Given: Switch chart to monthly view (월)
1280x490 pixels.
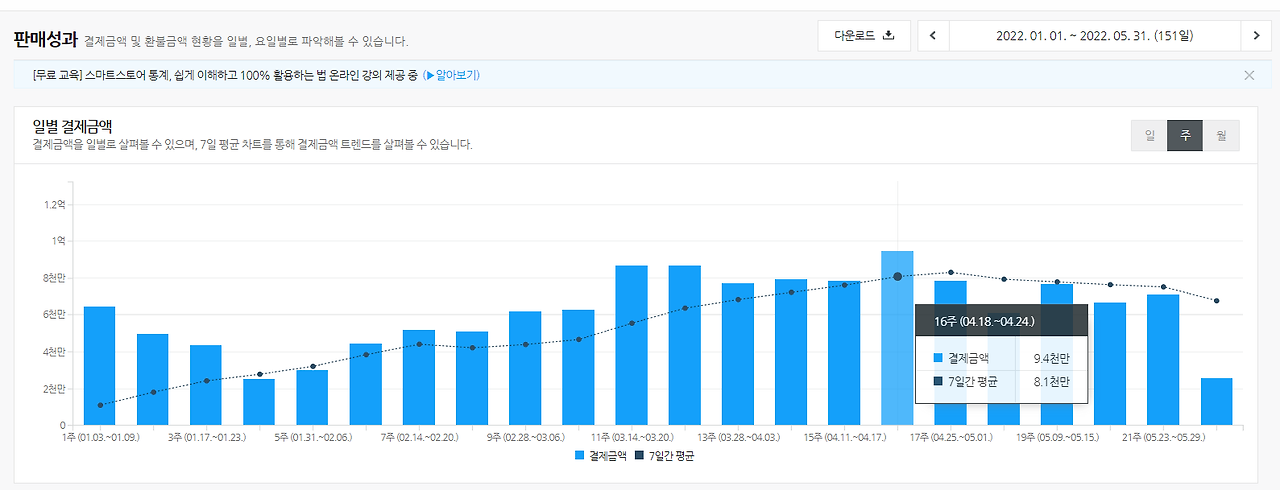Looking at the screenshot, I should (x=1221, y=136).
